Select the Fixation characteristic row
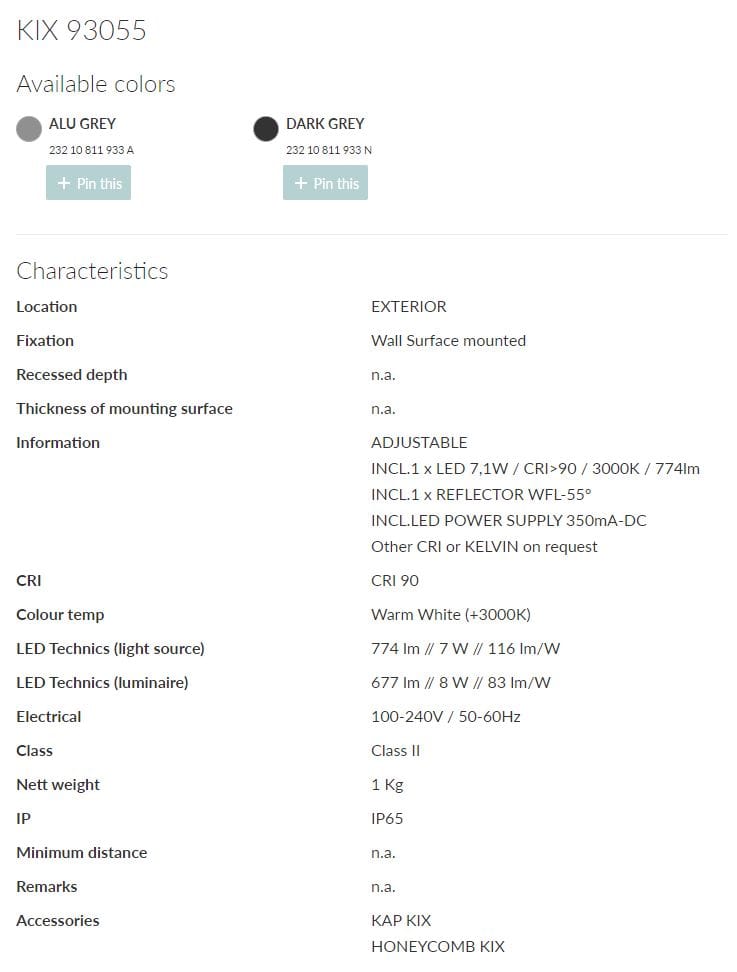Viewport: 737px width, 972px height. click(44, 340)
